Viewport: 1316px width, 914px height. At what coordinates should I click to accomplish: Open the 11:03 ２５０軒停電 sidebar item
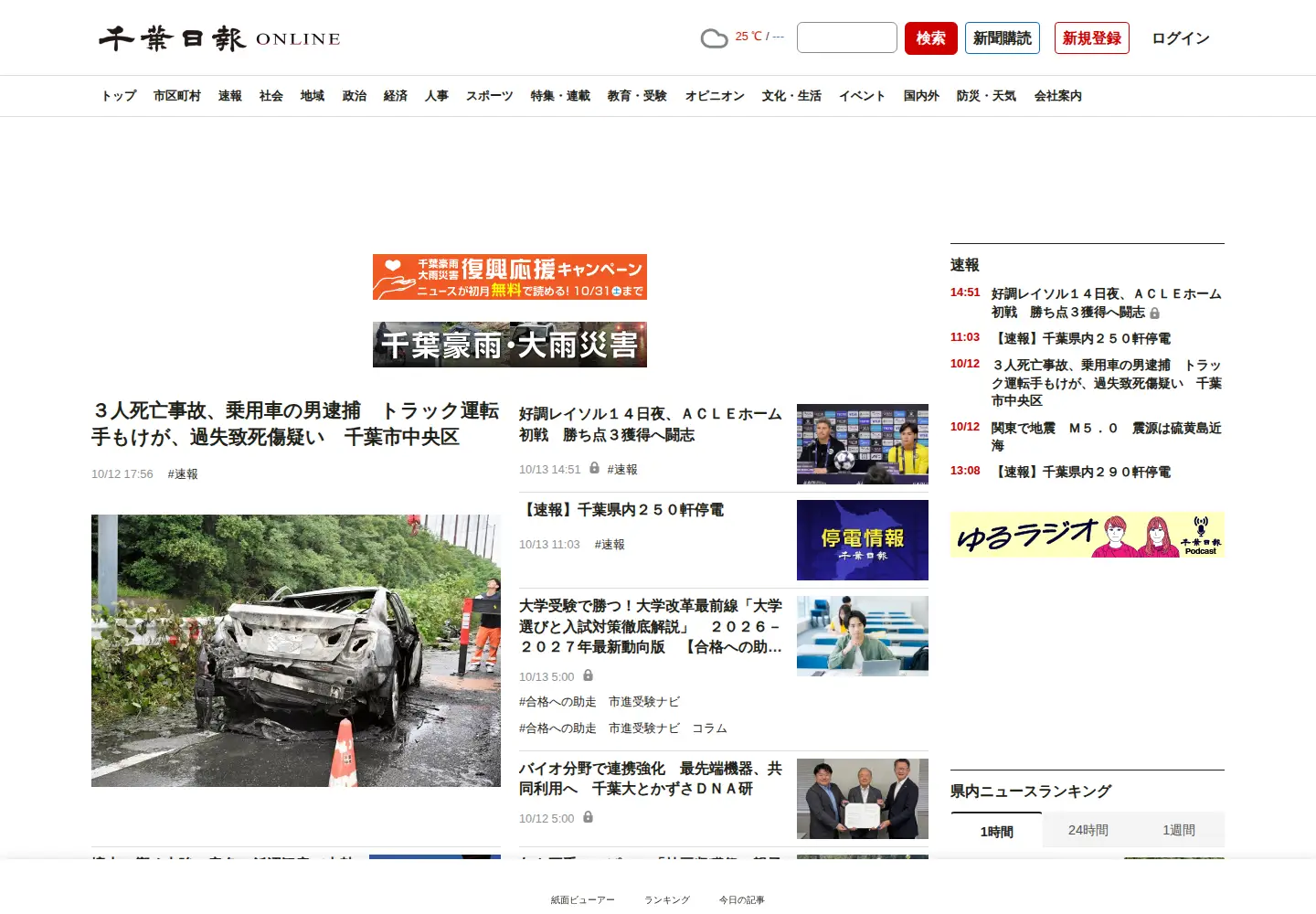(x=1081, y=338)
